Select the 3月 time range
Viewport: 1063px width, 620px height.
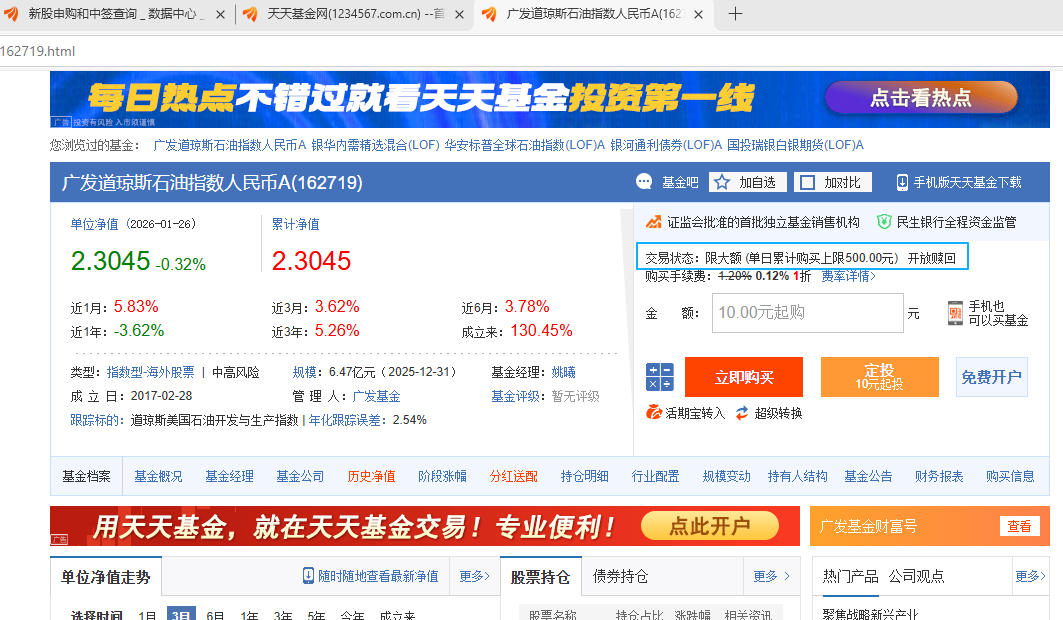click(x=181, y=614)
